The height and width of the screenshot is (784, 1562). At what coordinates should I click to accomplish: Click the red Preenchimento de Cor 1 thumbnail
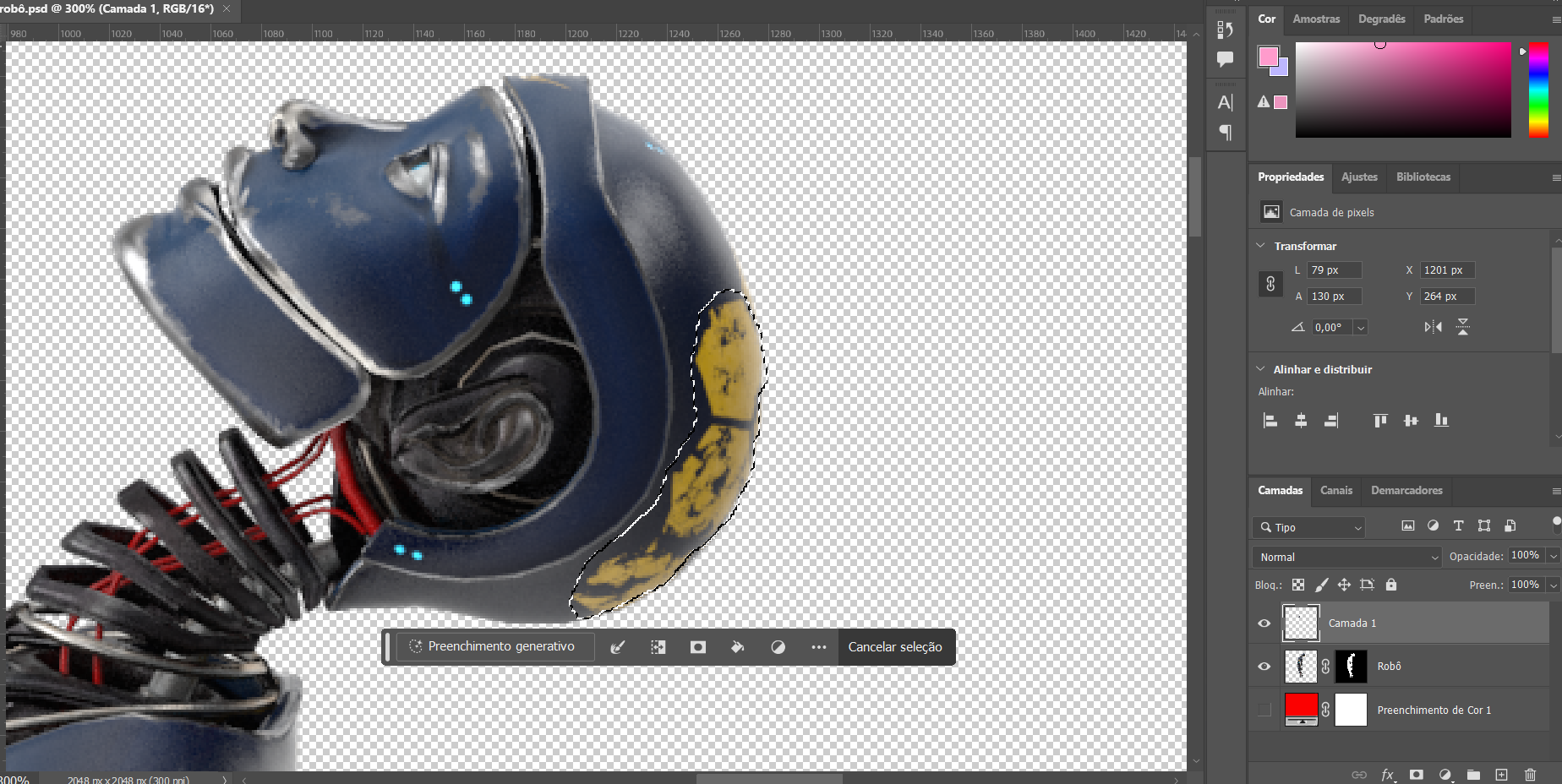(1301, 709)
